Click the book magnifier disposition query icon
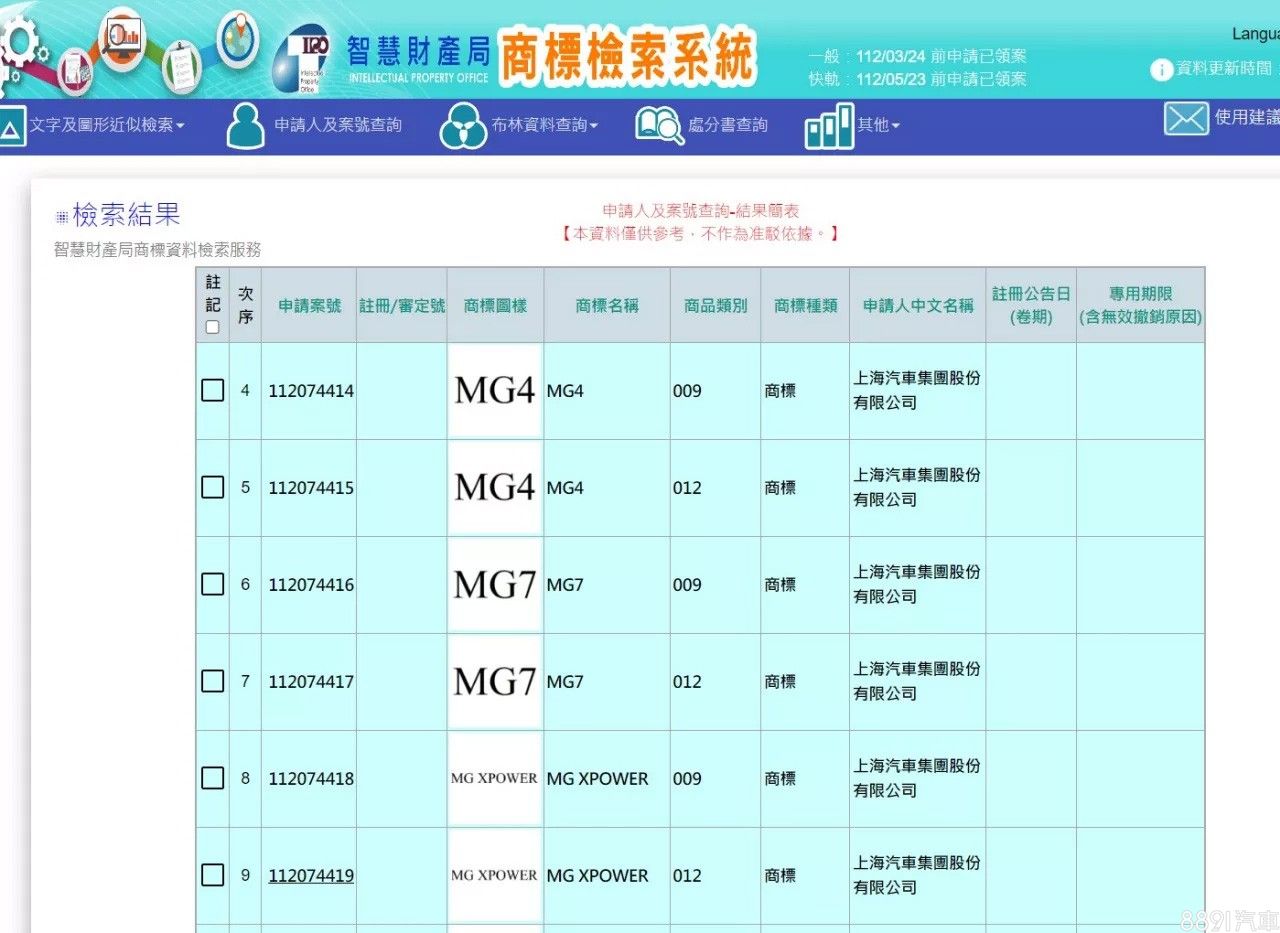 point(659,126)
